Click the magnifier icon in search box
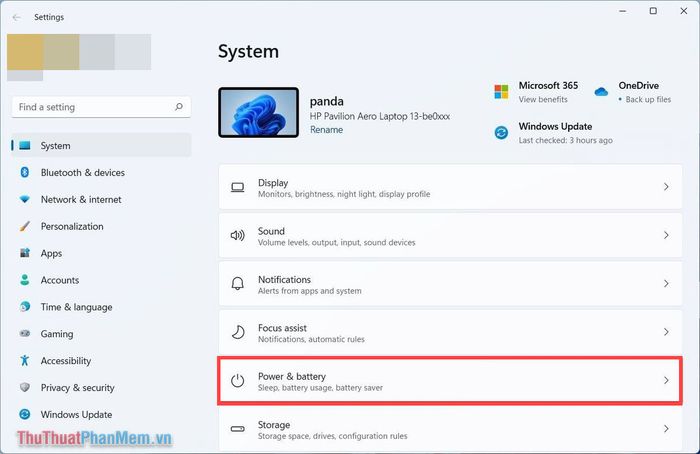Image resolution: width=700 pixels, height=454 pixels. [179, 107]
